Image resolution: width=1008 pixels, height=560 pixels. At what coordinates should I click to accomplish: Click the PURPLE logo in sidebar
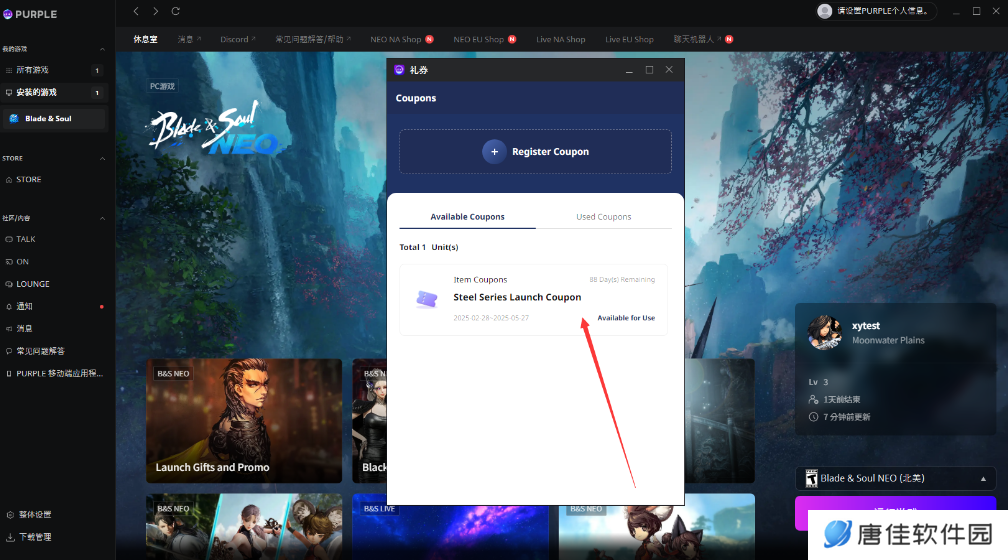click(x=30, y=14)
